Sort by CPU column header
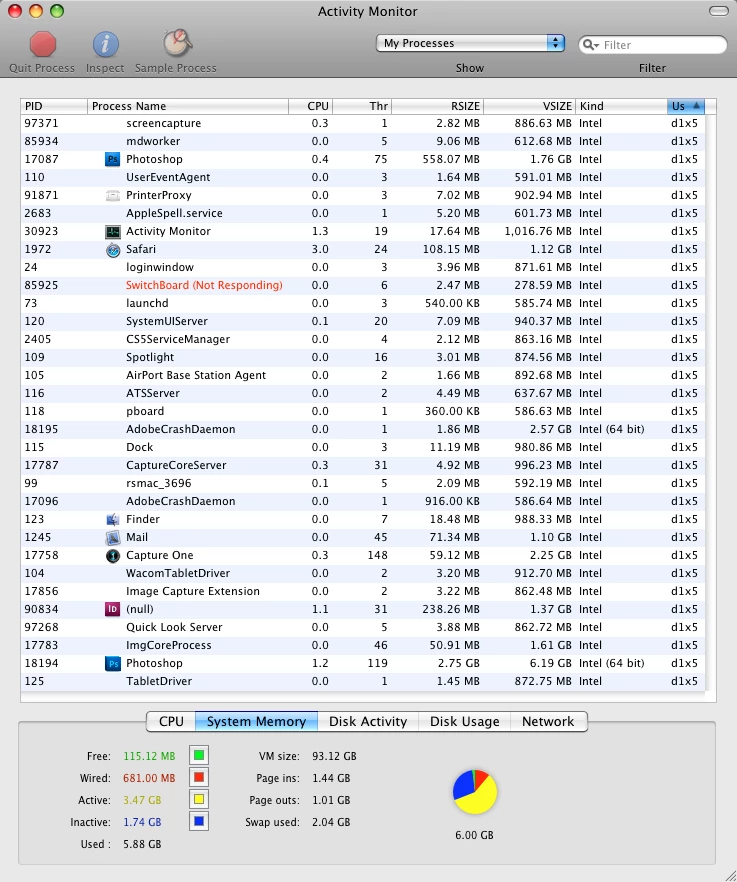The width and height of the screenshot is (737, 882). point(311,106)
